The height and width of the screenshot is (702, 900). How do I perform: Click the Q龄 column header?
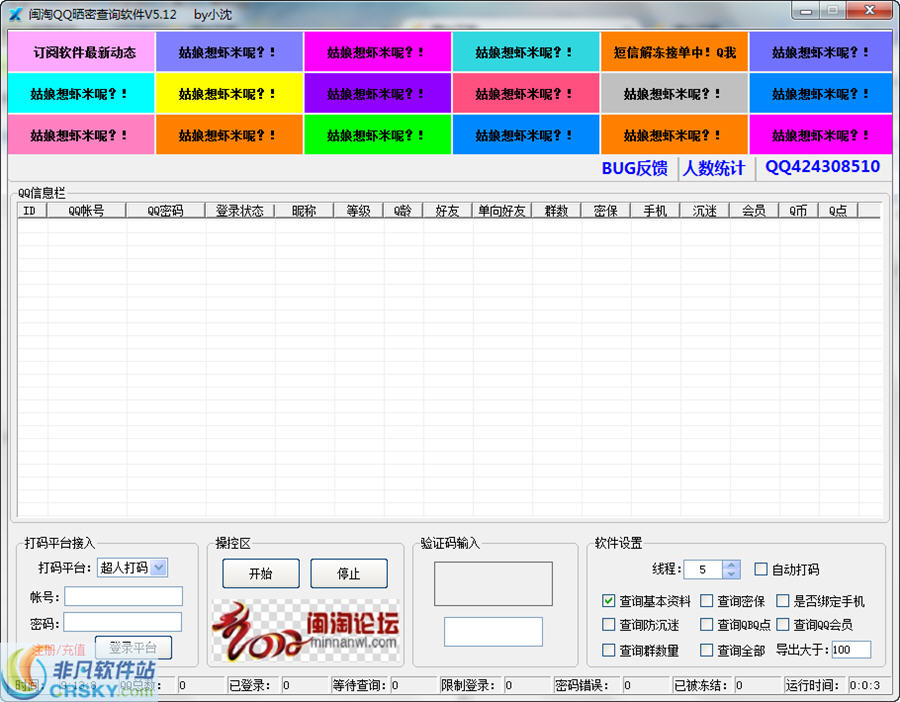pos(403,211)
